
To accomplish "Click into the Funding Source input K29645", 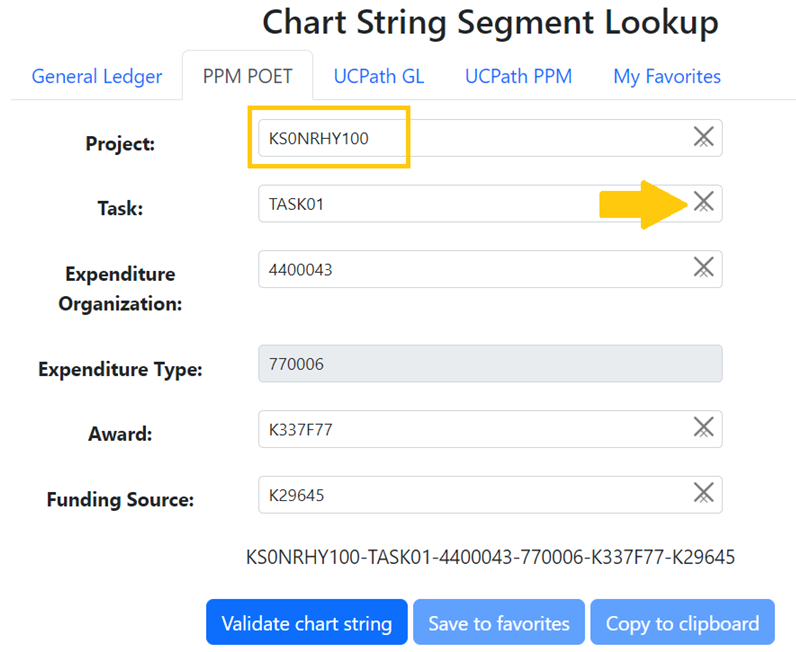I will tap(470, 494).
